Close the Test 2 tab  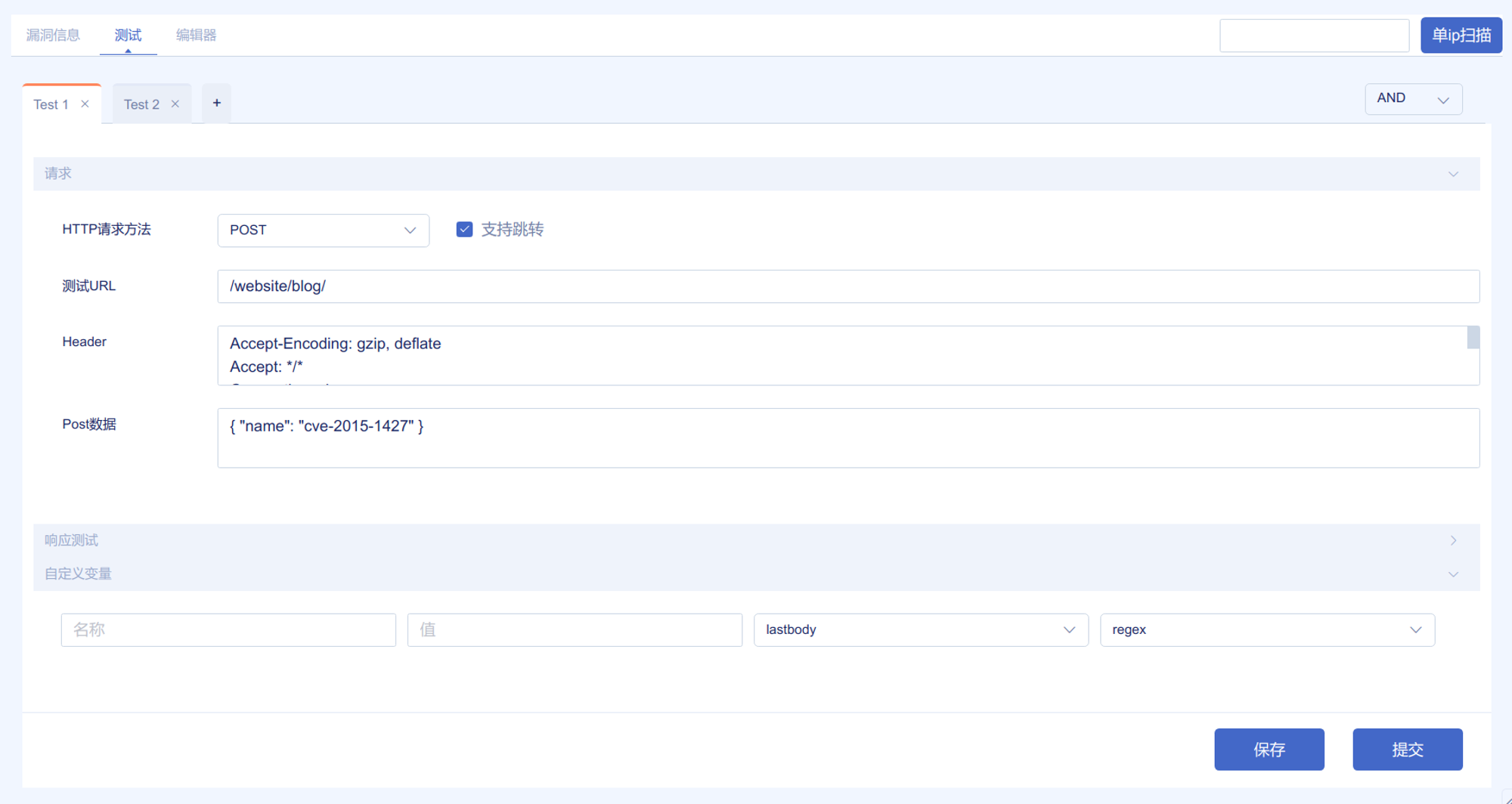(x=175, y=104)
